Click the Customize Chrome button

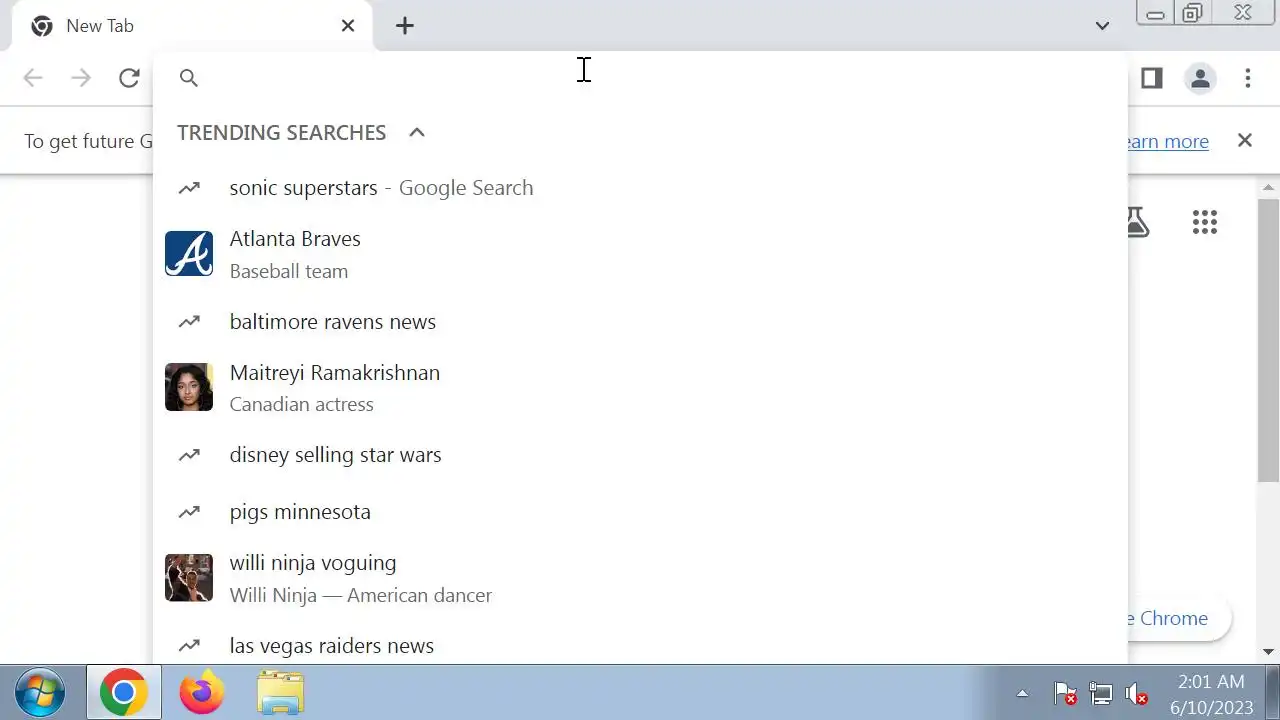point(1178,618)
